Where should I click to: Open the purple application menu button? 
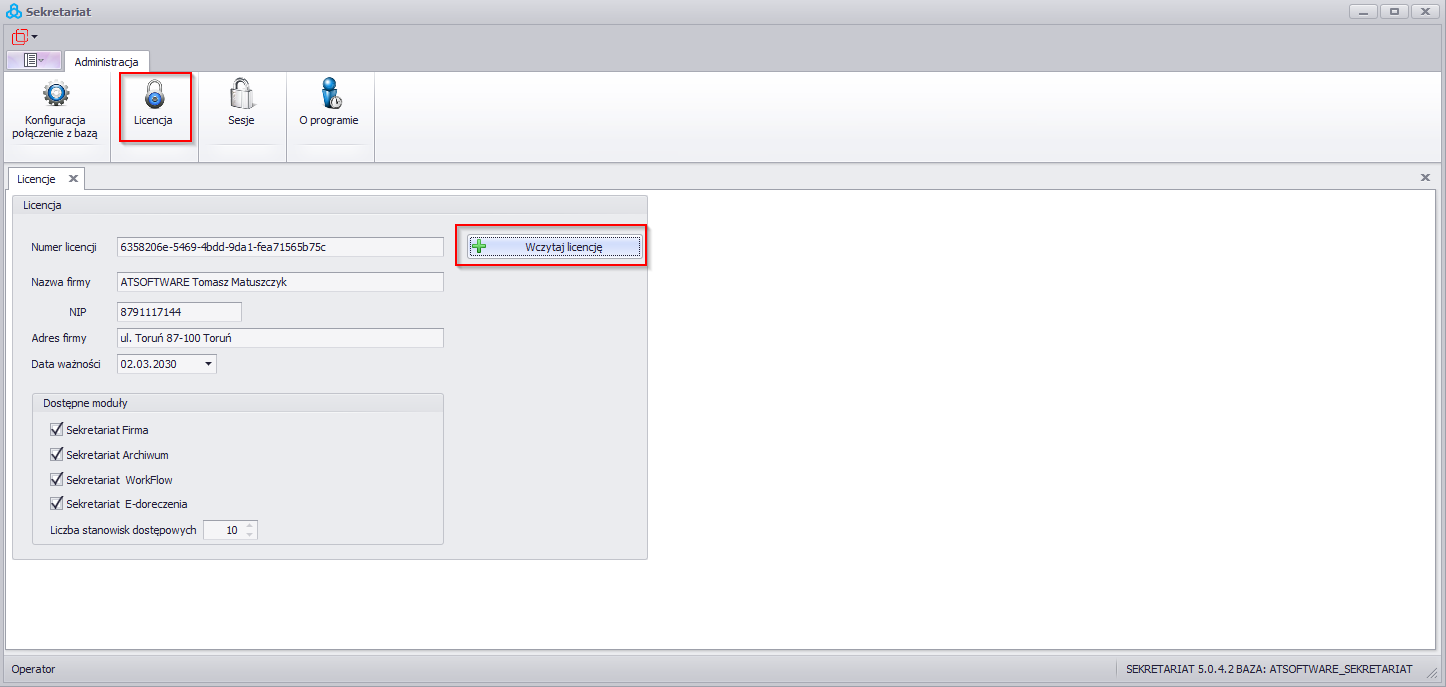[x=34, y=61]
